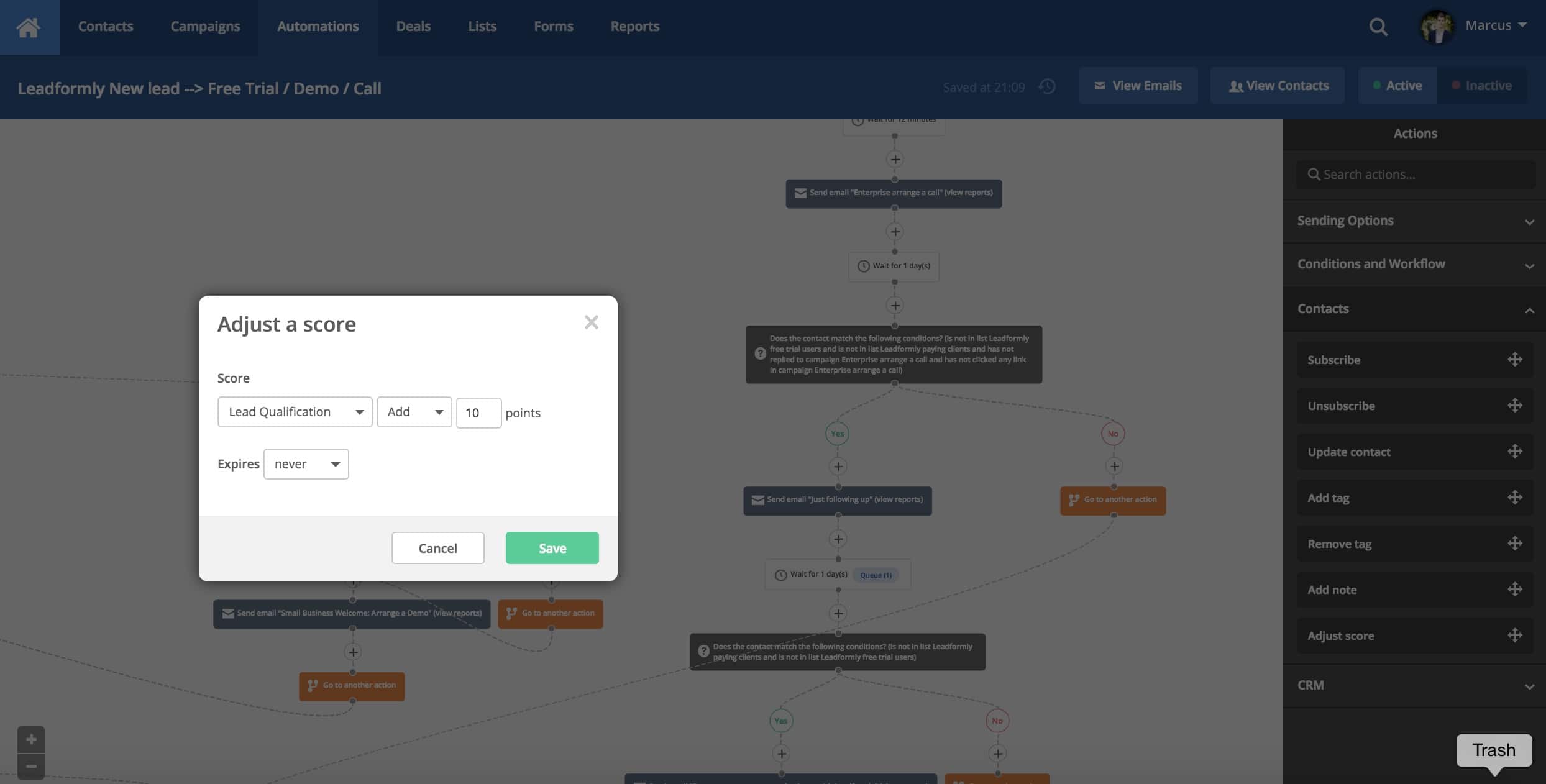
Task: Zoom in on the automation canvas
Action: click(x=31, y=739)
